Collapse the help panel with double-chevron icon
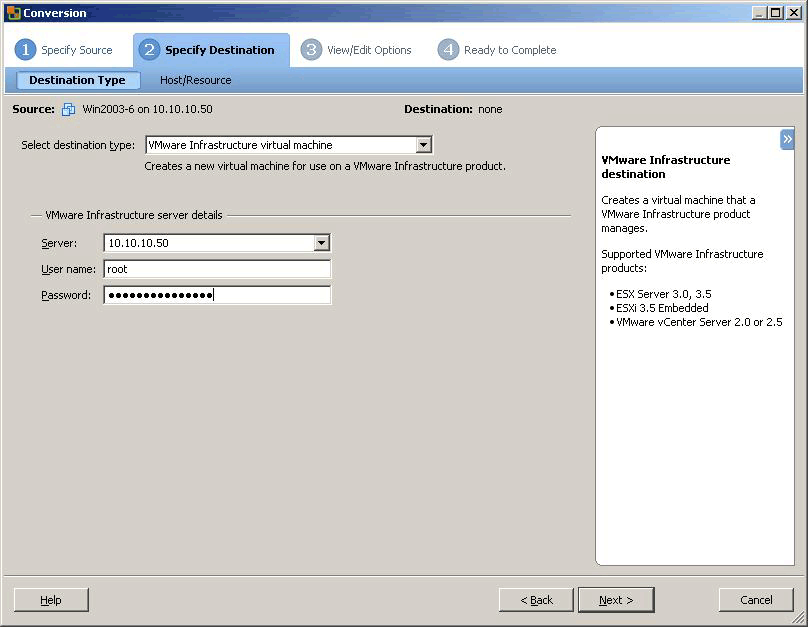Screen dimensions: 808x627 coord(787,139)
